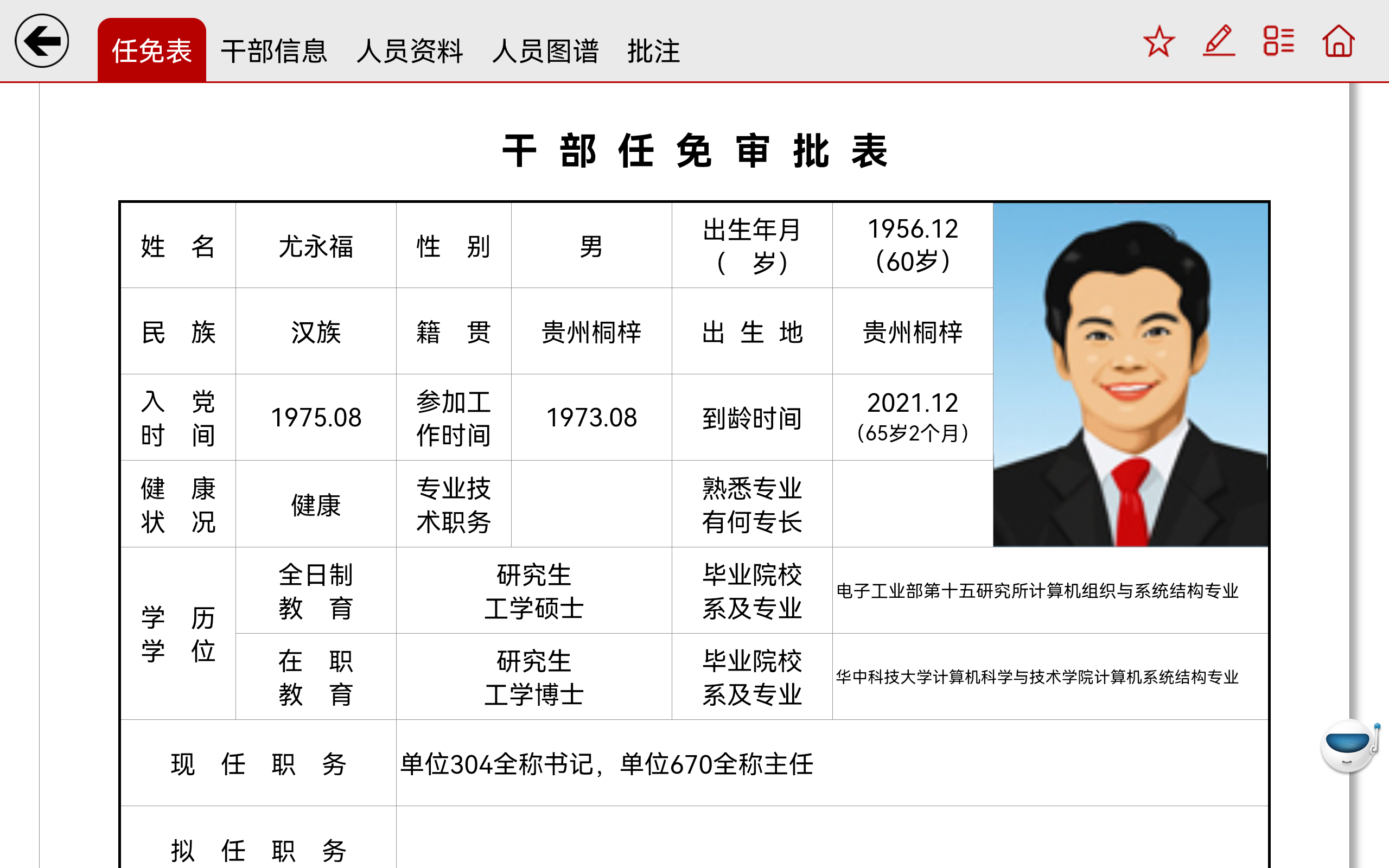Switch to the 干部信息 tab

(x=274, y=50)
